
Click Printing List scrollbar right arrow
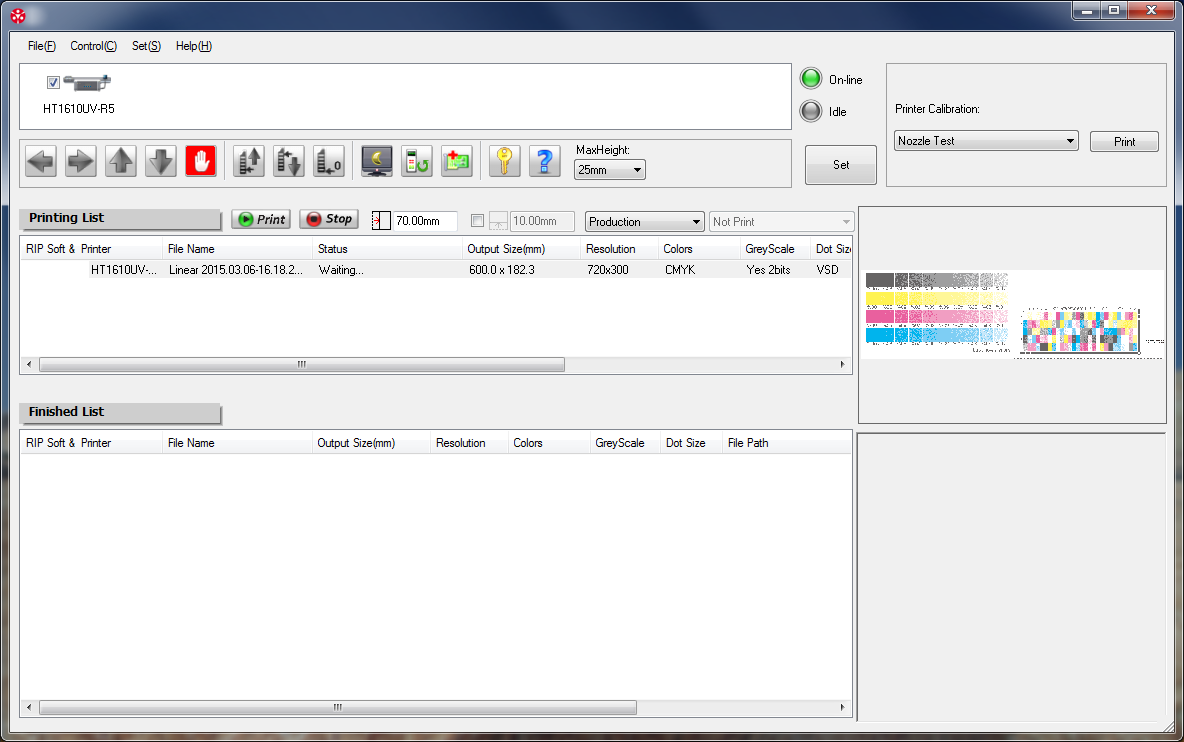(843, 365)
